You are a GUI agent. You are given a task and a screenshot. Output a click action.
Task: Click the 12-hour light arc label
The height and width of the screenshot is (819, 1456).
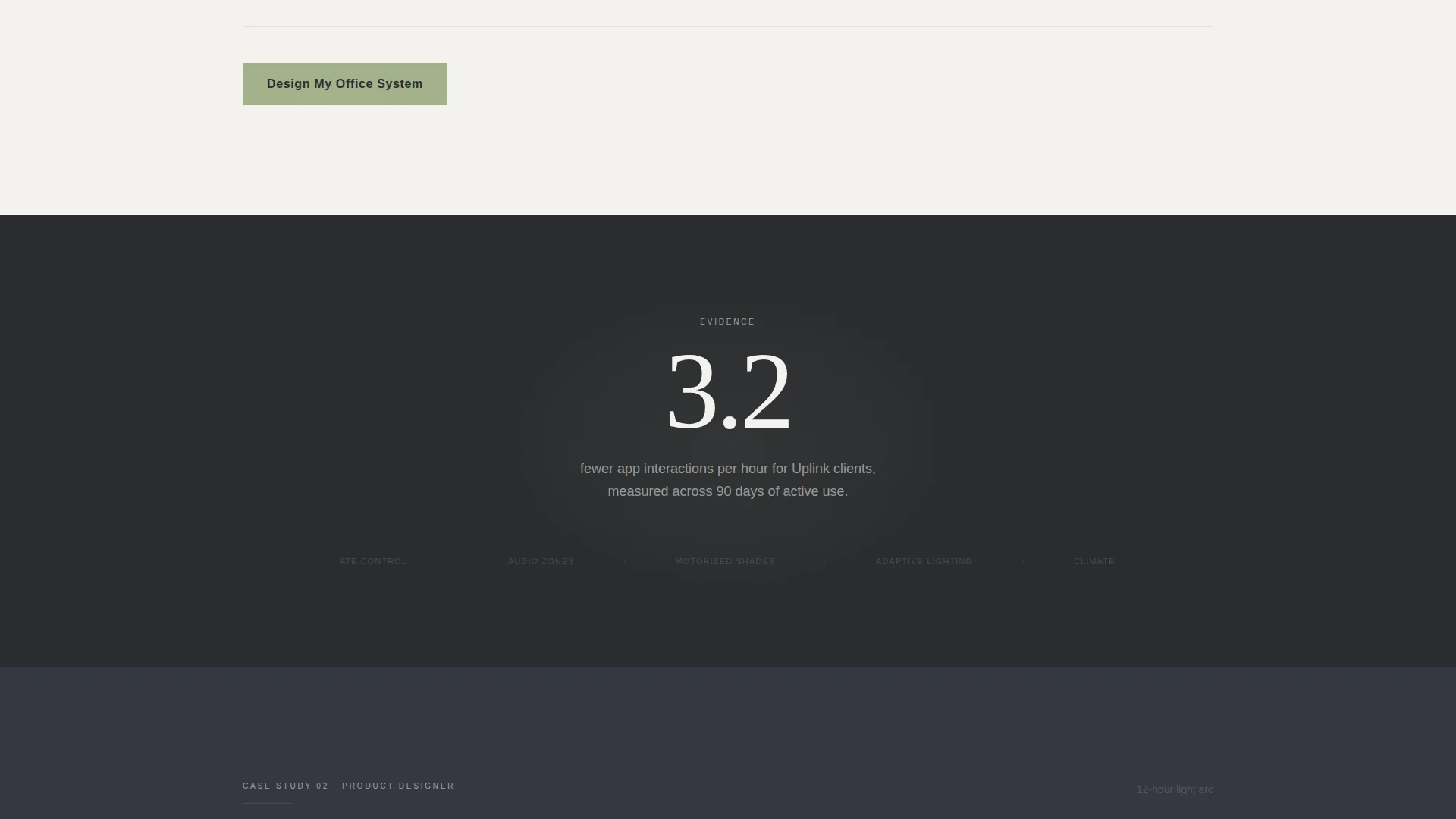[x=1175, y=789]
